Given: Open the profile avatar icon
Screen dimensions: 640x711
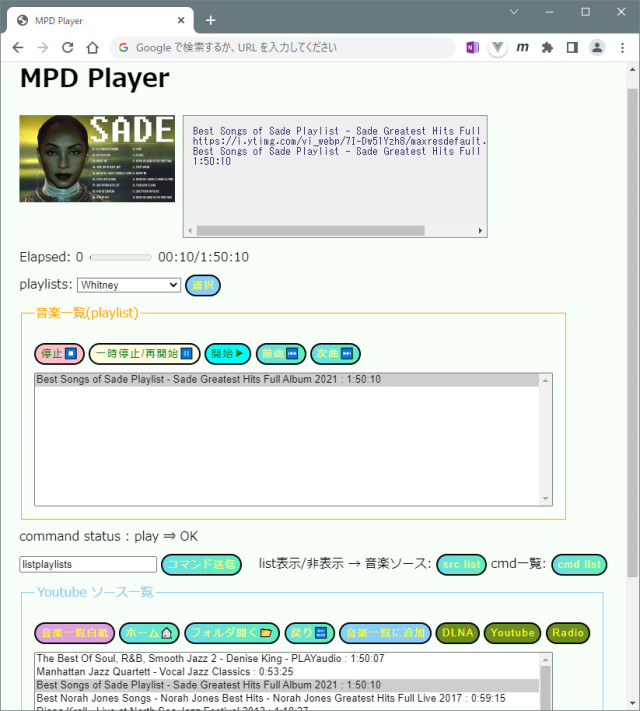Looking at the screenshot, I should [597, 48].
